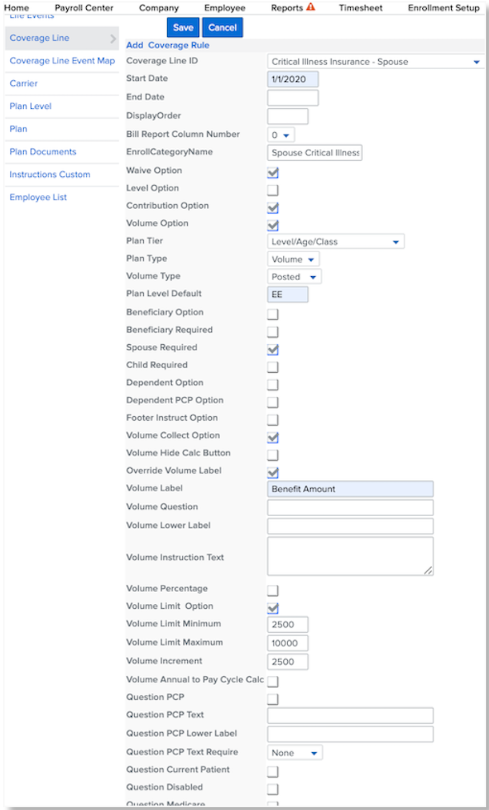
Task: Check the Dependent PCP Option box
Action: [x=273, y=402]
